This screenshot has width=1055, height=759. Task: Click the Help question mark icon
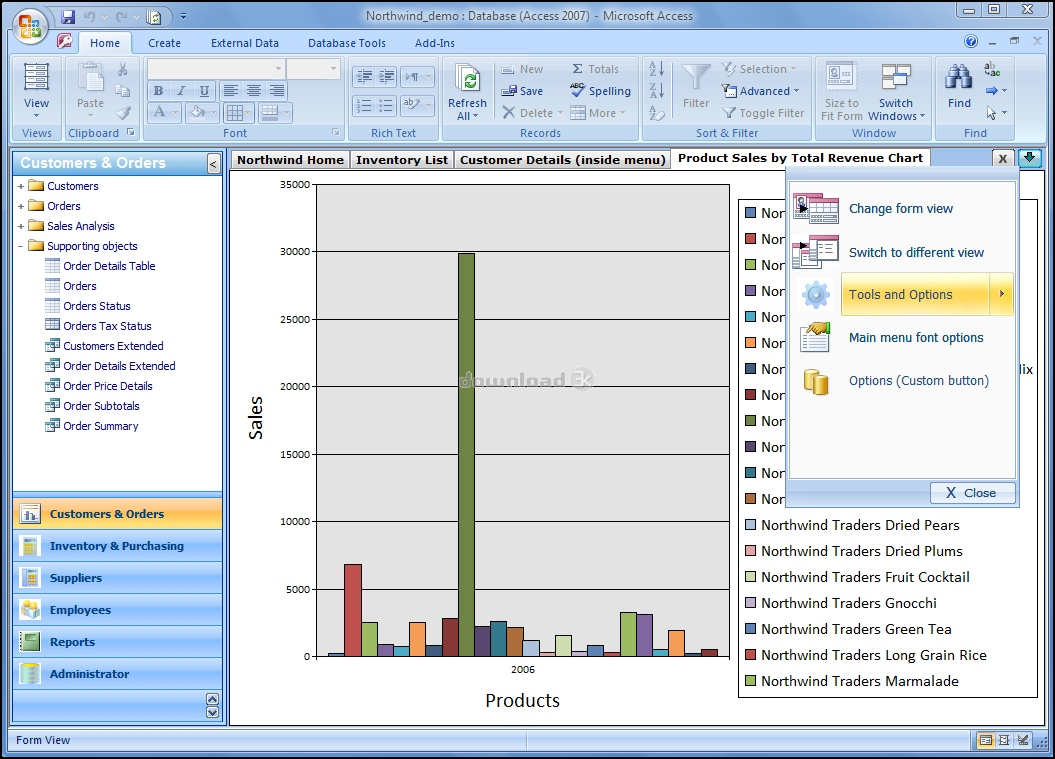coord(970,42)
